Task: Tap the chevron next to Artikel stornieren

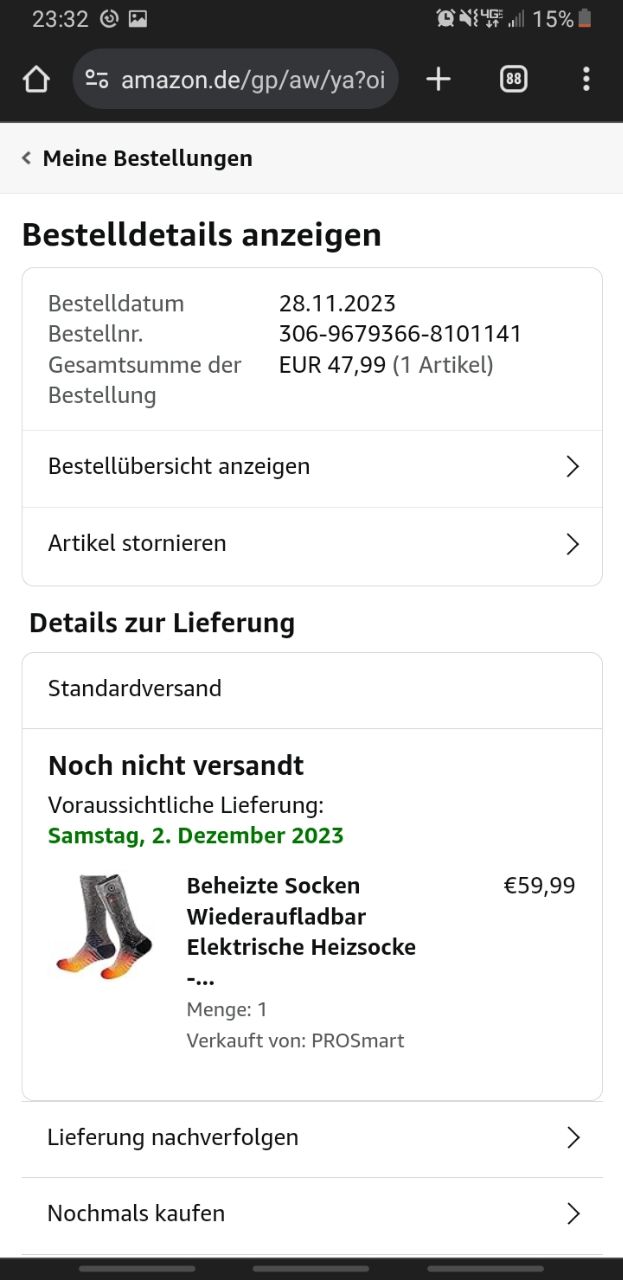Action: coord(572,544)
